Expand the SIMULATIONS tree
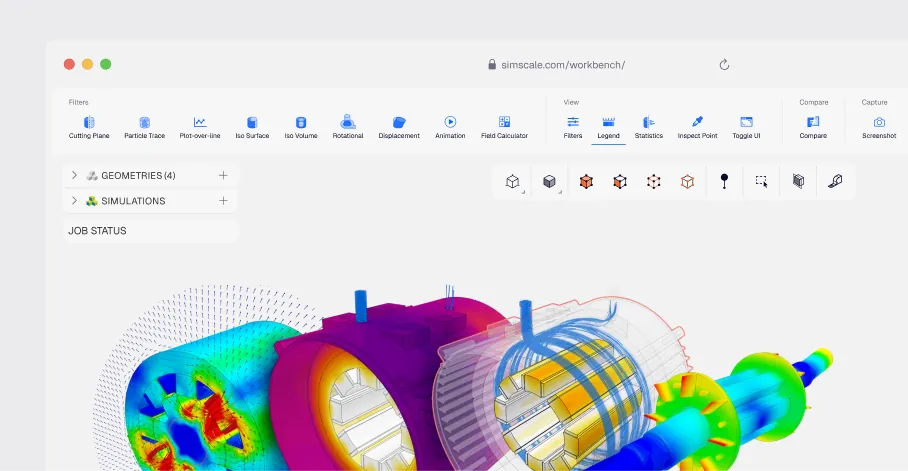 74,200
